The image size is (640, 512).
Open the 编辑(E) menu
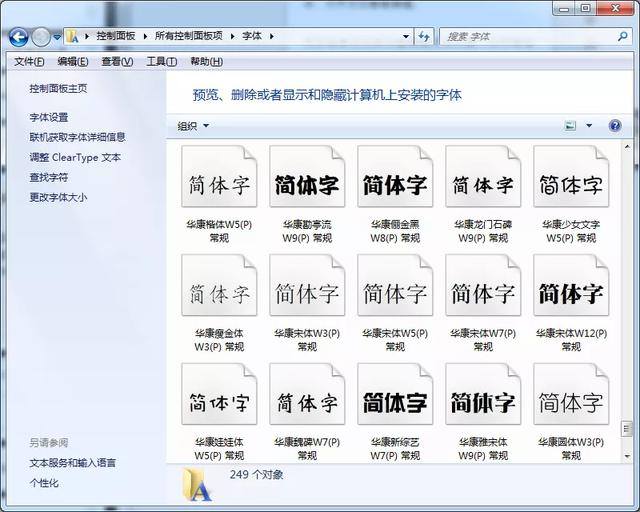pyautogui.click(x=73, y=62)
